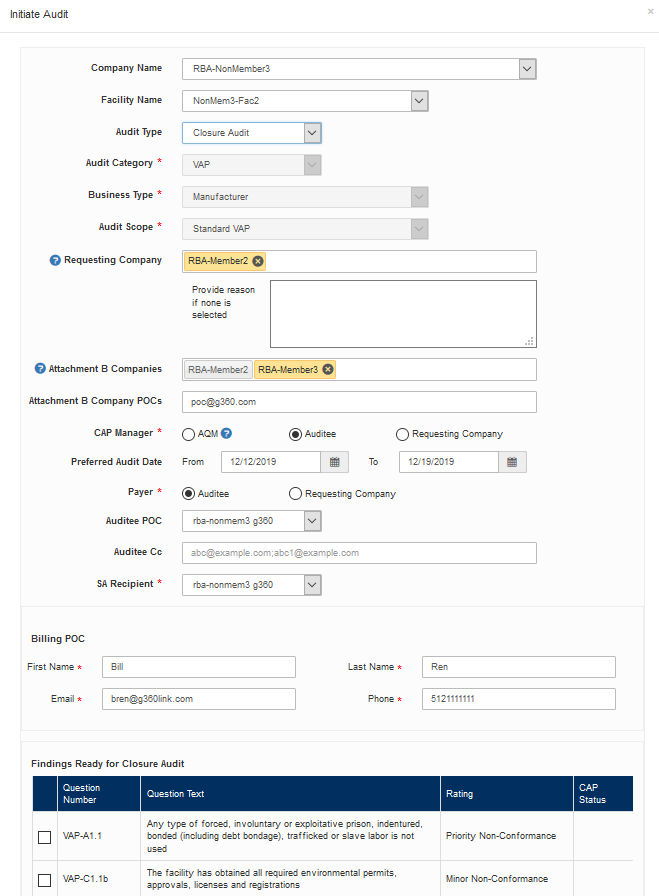Focus the Provide reason text area
This screenshot has height=896, width=659.
click(404, 314)
